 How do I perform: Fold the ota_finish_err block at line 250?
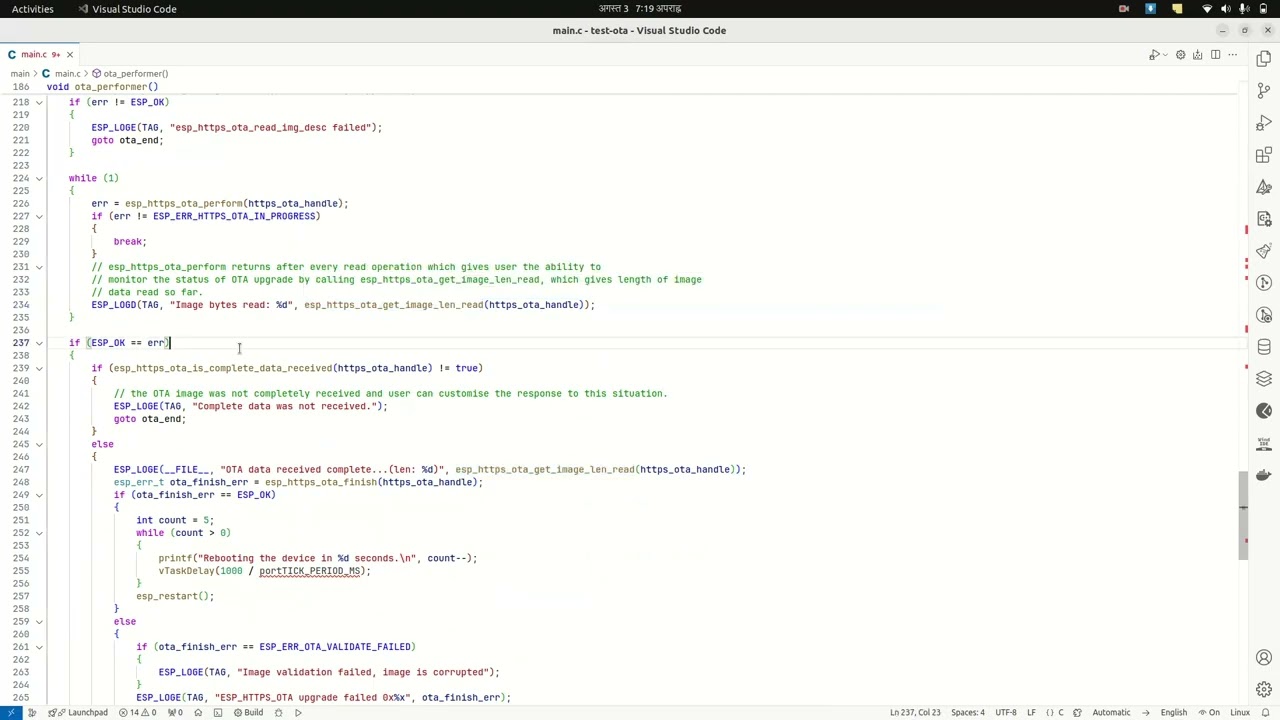tap(39, 495)
